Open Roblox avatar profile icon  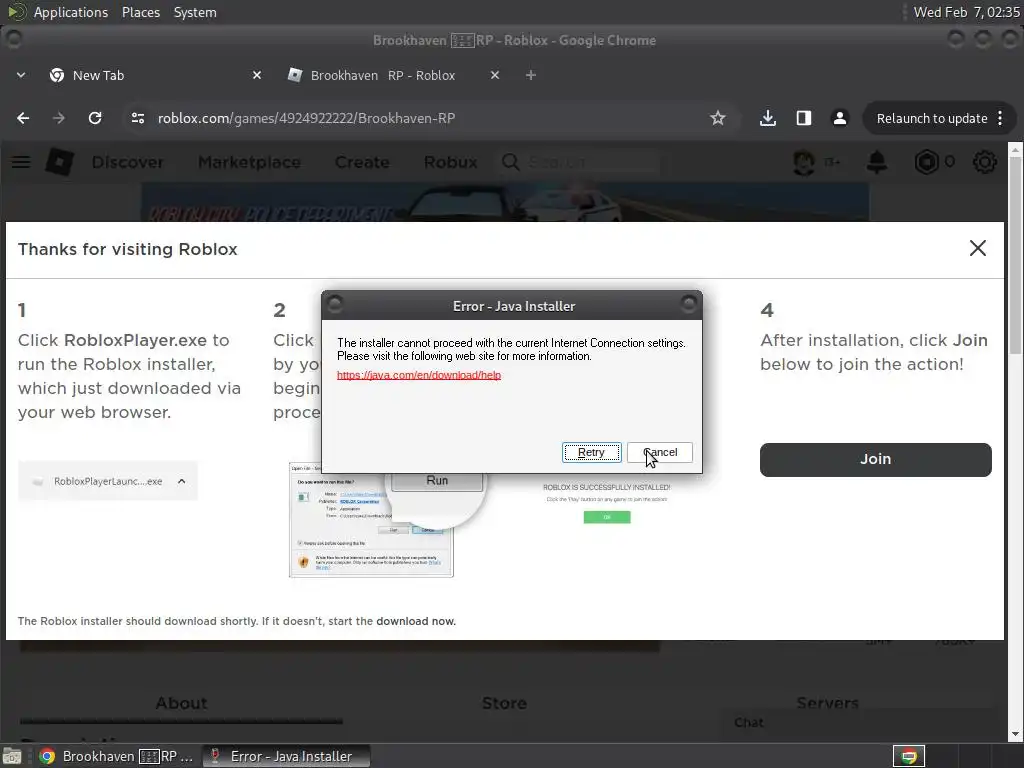pos(804,162)
